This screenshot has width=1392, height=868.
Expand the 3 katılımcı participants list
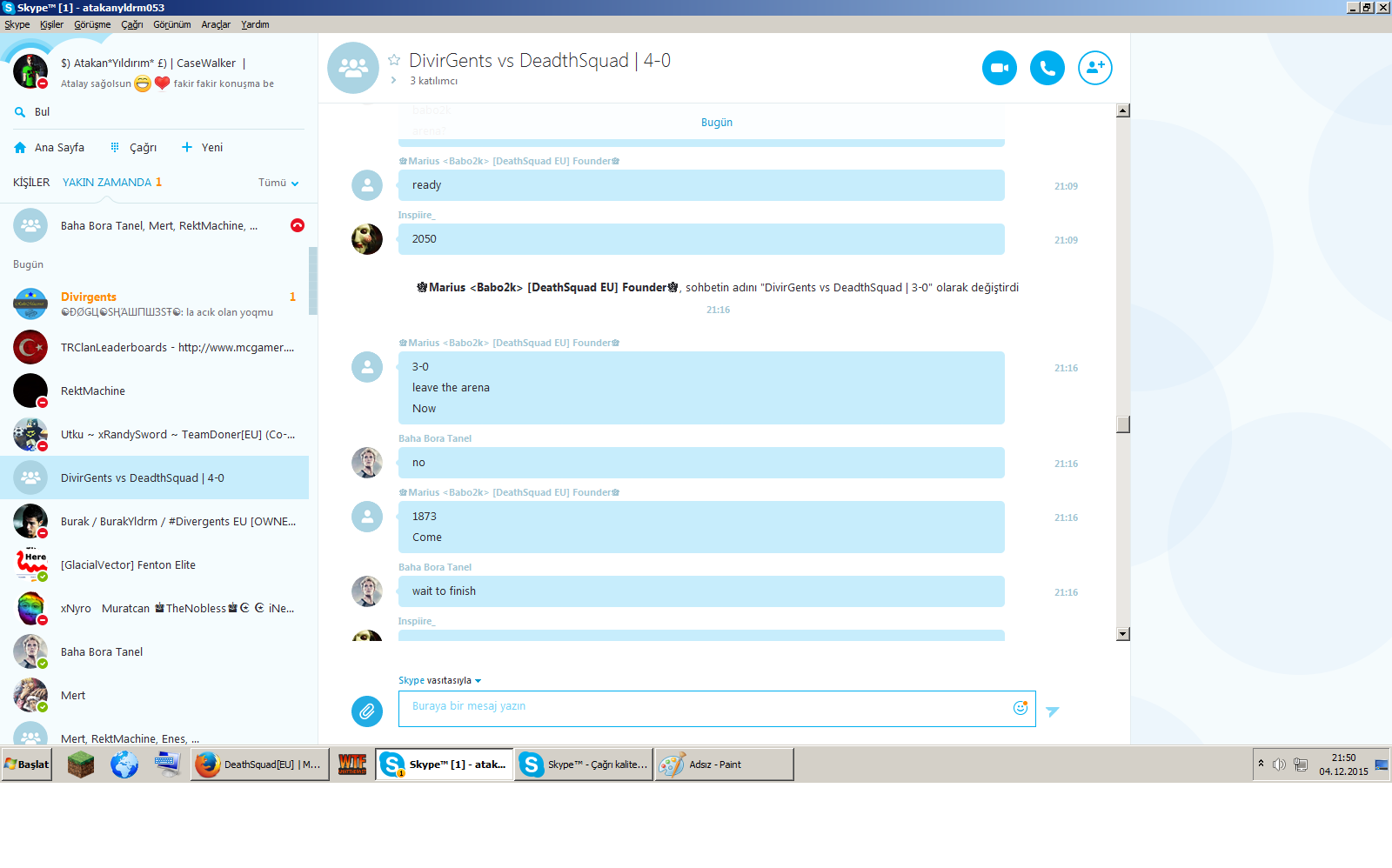coord(394,81)
